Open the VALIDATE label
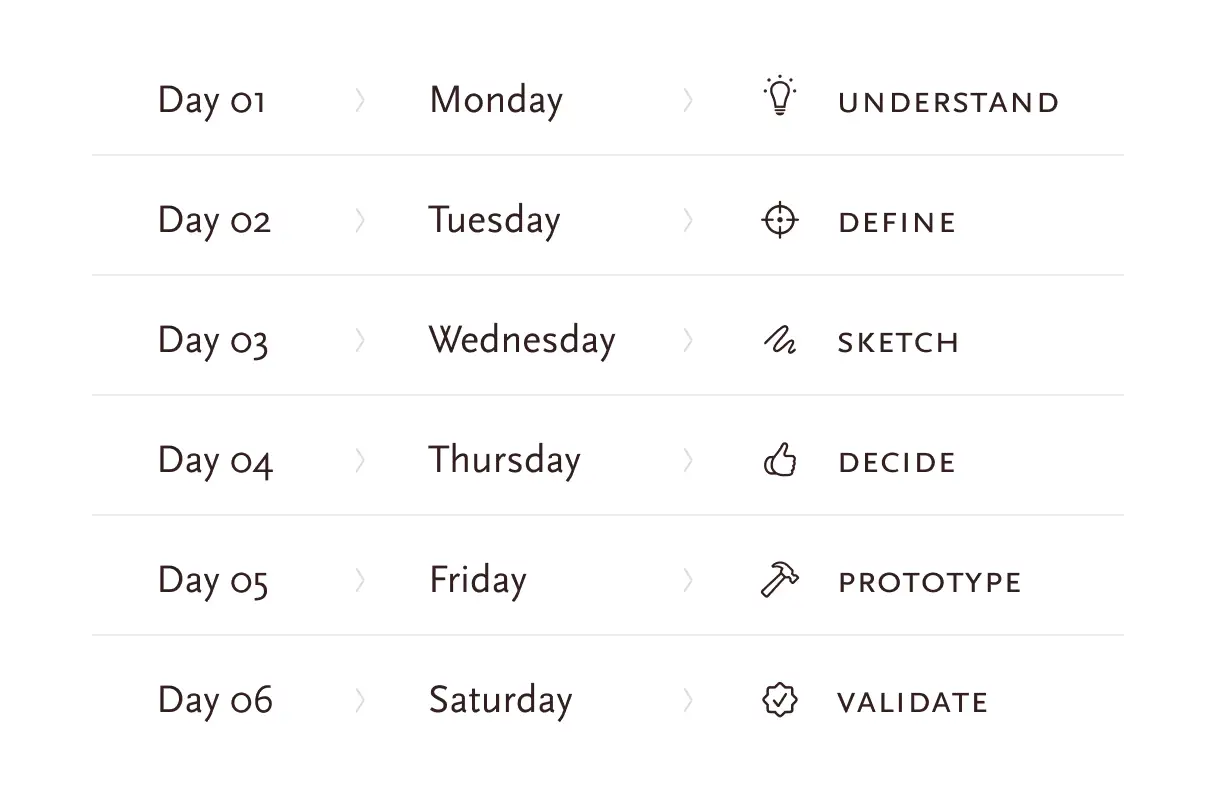1216x800 pixels. click(x=913, y=702)
